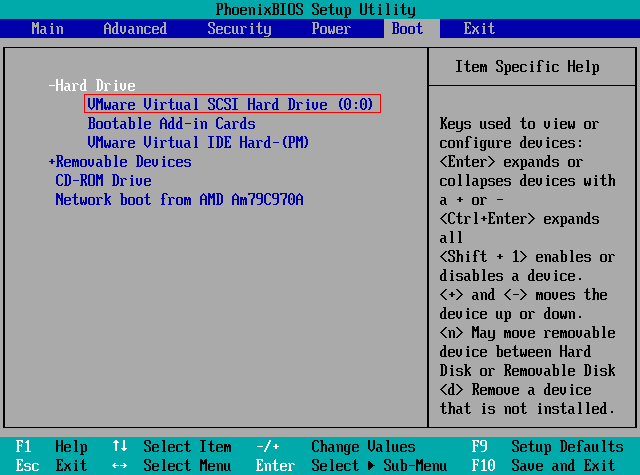Click help text '<Shift + 1> enables or'
Viewport: 640px width, 475px height.
[527, 257]
